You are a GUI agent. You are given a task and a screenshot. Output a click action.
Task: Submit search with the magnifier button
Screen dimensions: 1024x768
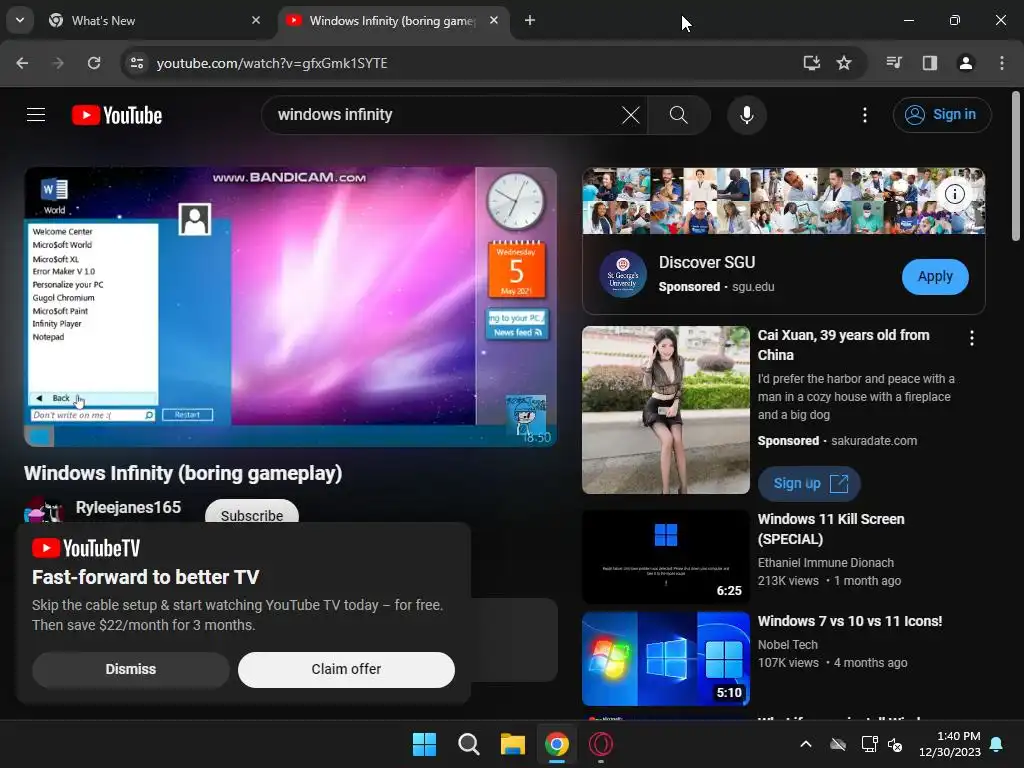tap(679, 115)
